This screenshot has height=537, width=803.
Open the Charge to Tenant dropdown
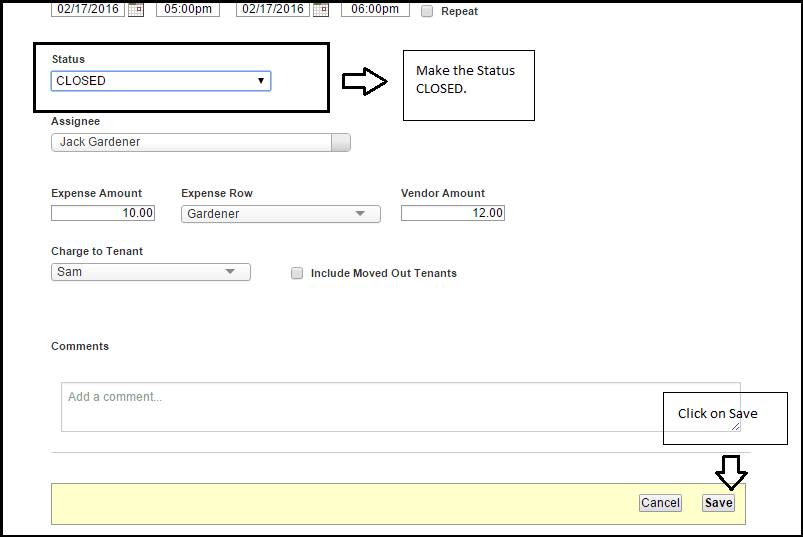[150, 272]
